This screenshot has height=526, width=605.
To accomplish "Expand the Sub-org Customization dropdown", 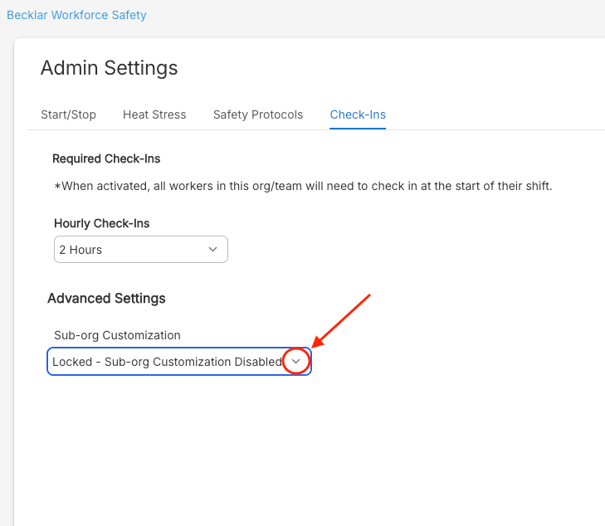I will coord(179,362).
